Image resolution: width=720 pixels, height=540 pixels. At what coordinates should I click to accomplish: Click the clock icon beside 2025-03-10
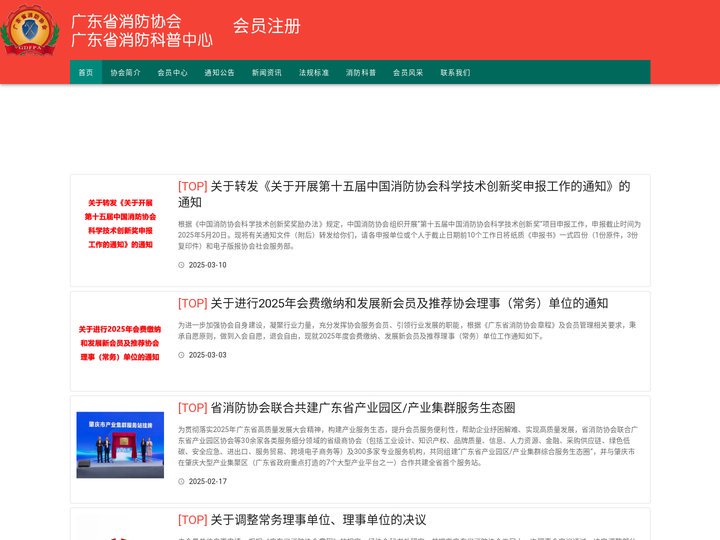[181, 265]
